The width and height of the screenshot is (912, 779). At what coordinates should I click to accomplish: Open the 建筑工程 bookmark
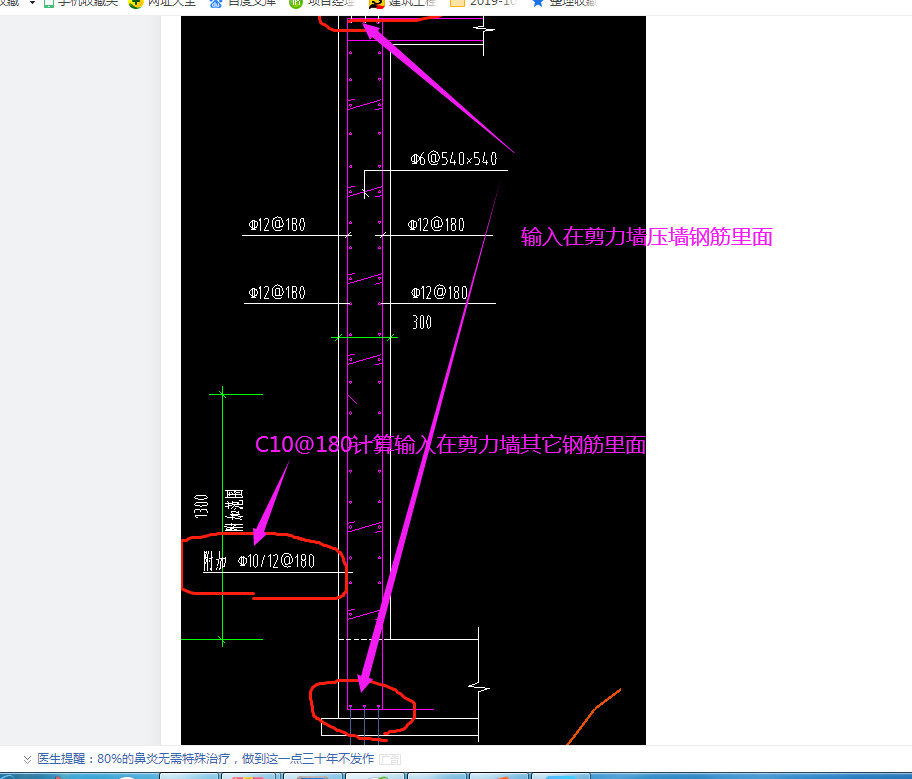(402, 3)
